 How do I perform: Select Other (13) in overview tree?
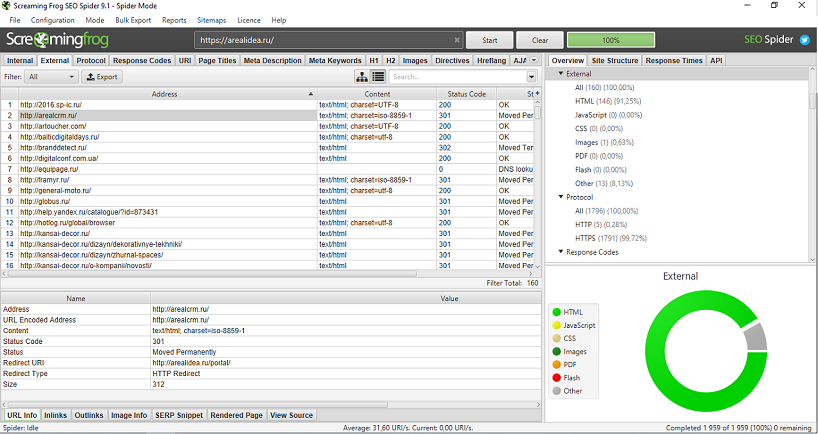click(x=604, y=184)
